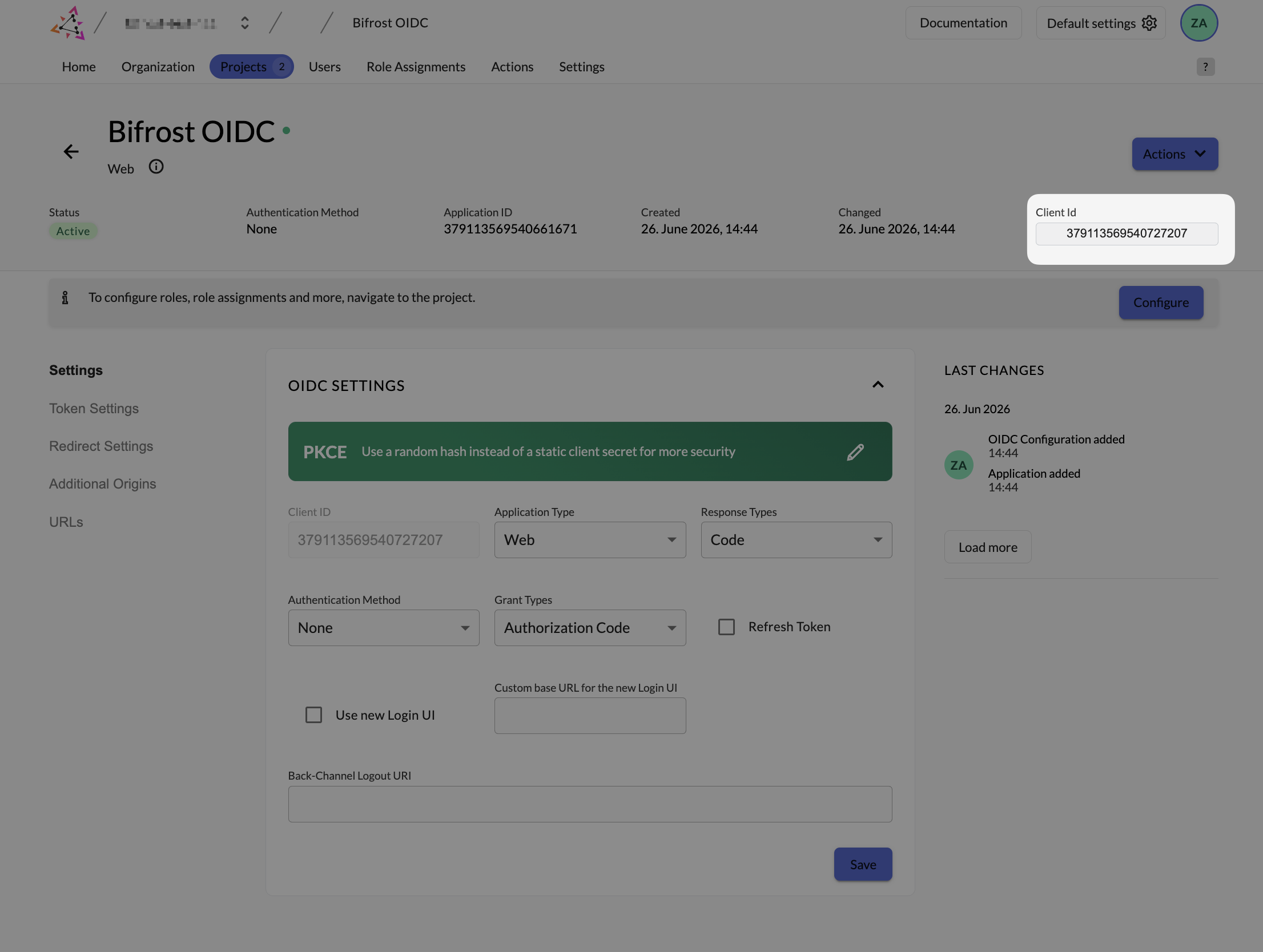This screenshot has width=1263, height=952.
Task: Click the ZITADEL logo icon
Action: (x=68, y=23)
